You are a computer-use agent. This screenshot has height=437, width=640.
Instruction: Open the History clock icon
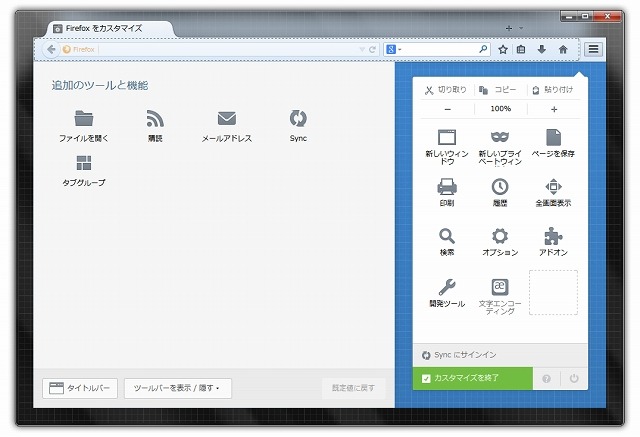(500, 186)
